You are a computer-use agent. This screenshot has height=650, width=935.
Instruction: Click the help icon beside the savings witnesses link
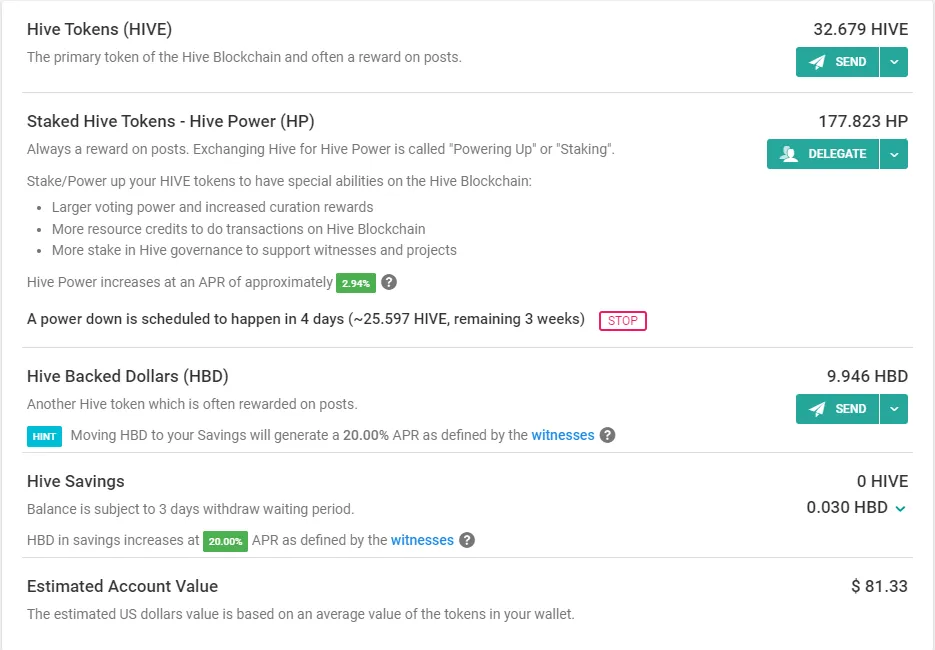pyautogui.click(x=467, y=540)
